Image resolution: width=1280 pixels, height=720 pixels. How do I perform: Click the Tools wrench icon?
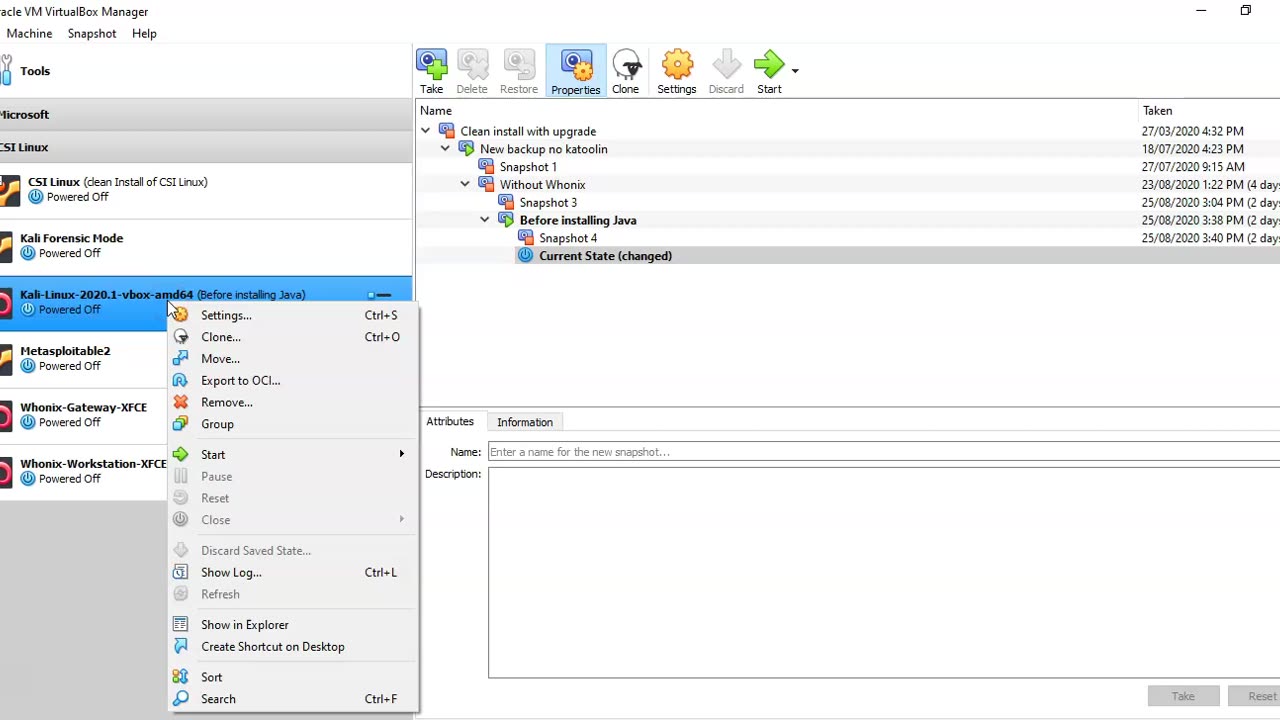7,71
